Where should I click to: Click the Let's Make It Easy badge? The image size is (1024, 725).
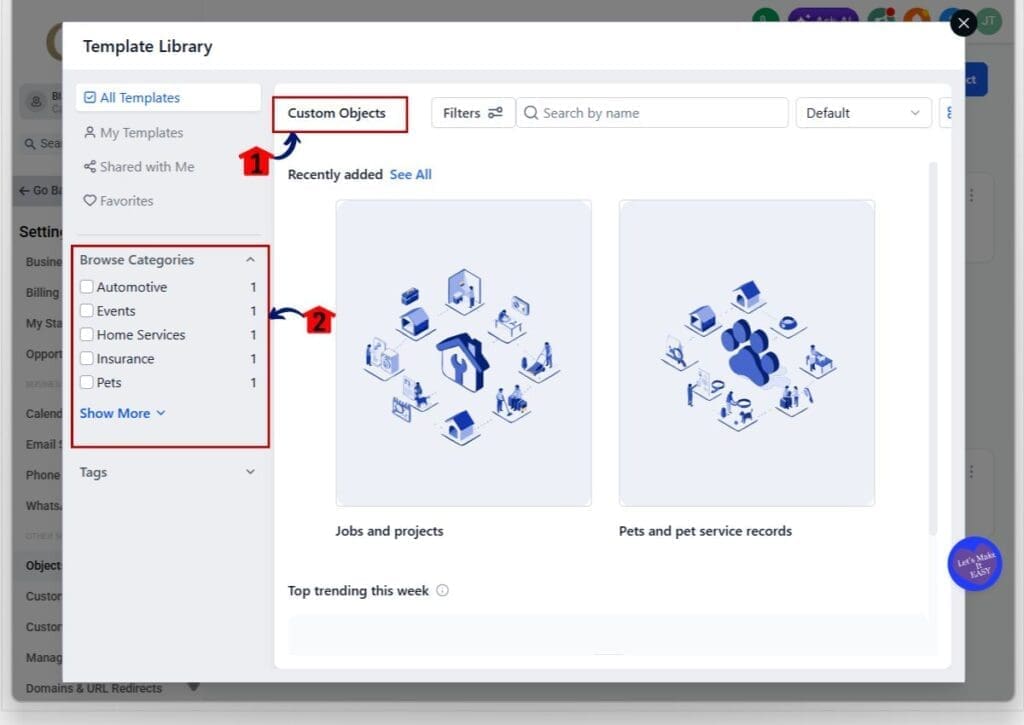974,564
